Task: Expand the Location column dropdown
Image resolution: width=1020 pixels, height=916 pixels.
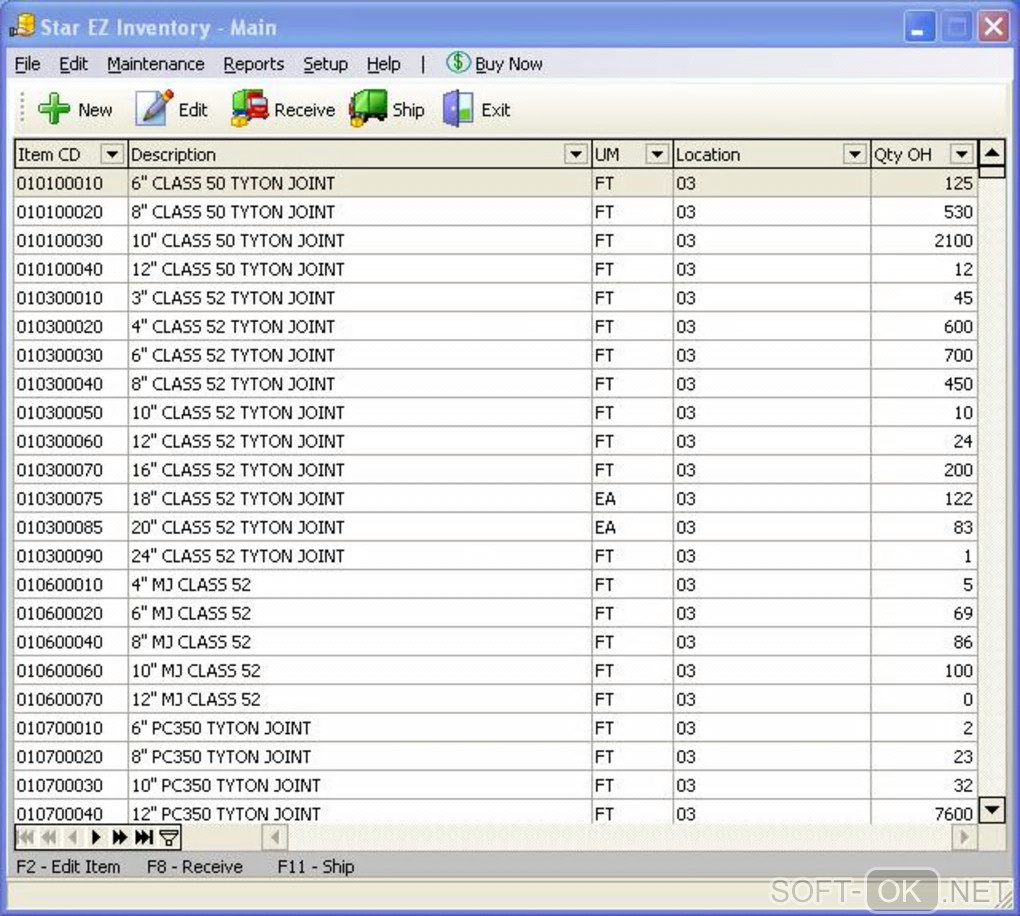Action: pyautogui.click(x=854, y=155)
